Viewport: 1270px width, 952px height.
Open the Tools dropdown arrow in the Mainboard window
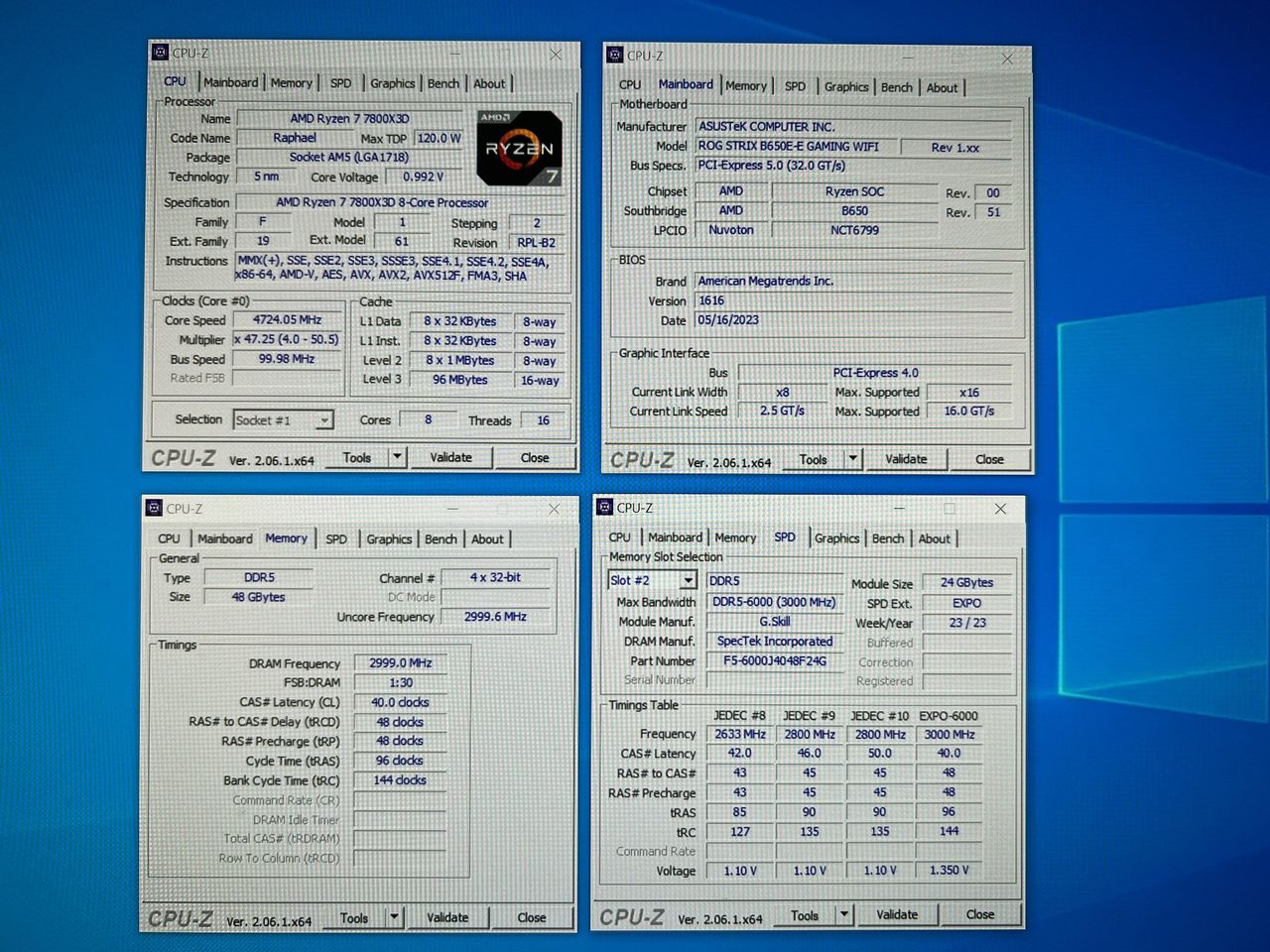coord(852,459)
